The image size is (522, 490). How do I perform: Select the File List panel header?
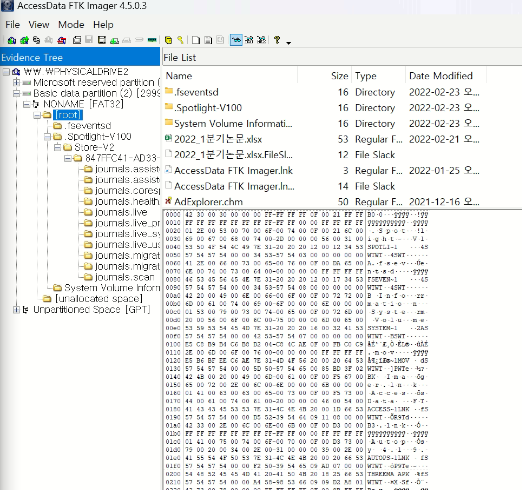click(x=342, y=58)
